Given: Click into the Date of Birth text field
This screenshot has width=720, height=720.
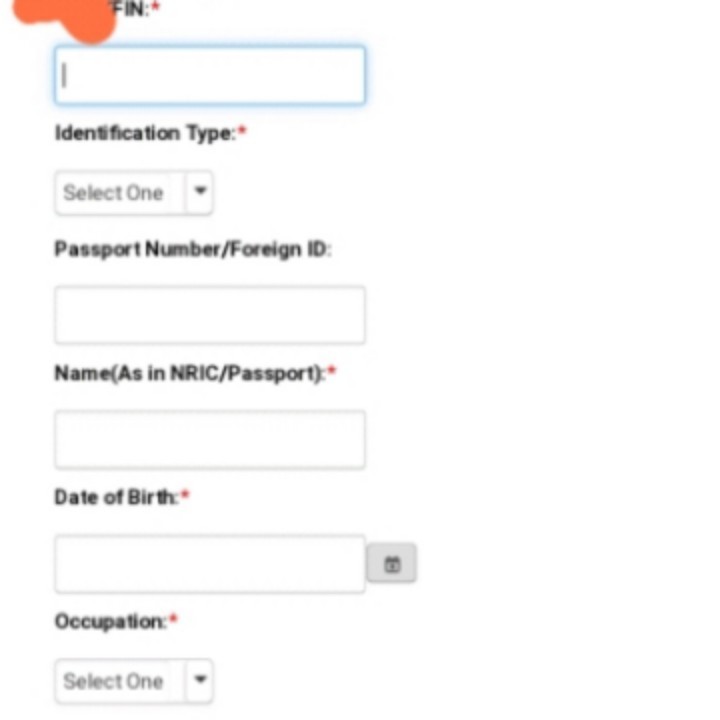Looking at the screenshot, I should [210, 564].
